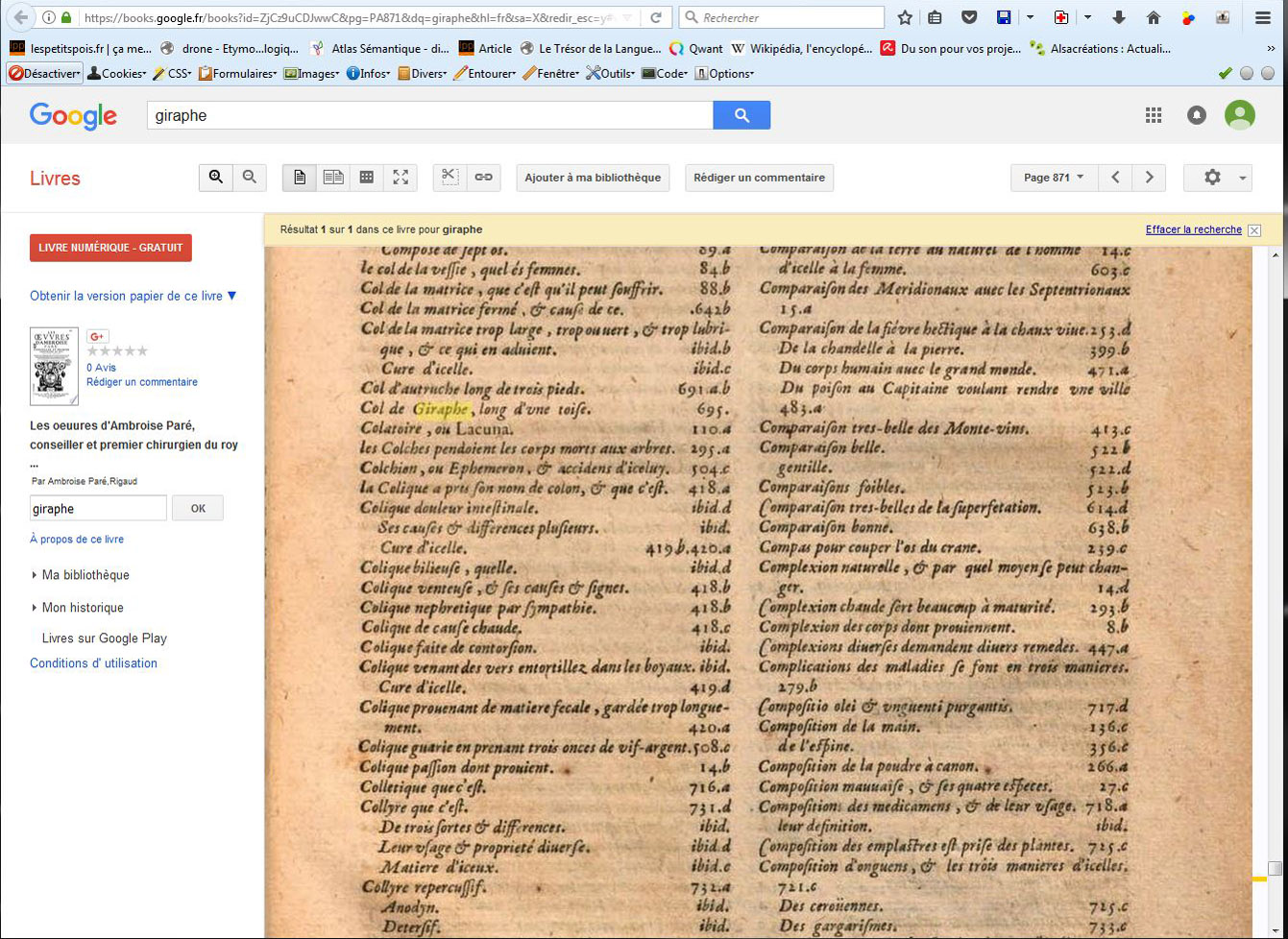Switch to two-page view mode
Image resolution: width=1288 pixels, height=939 pixels.
[x=333, y=178]
